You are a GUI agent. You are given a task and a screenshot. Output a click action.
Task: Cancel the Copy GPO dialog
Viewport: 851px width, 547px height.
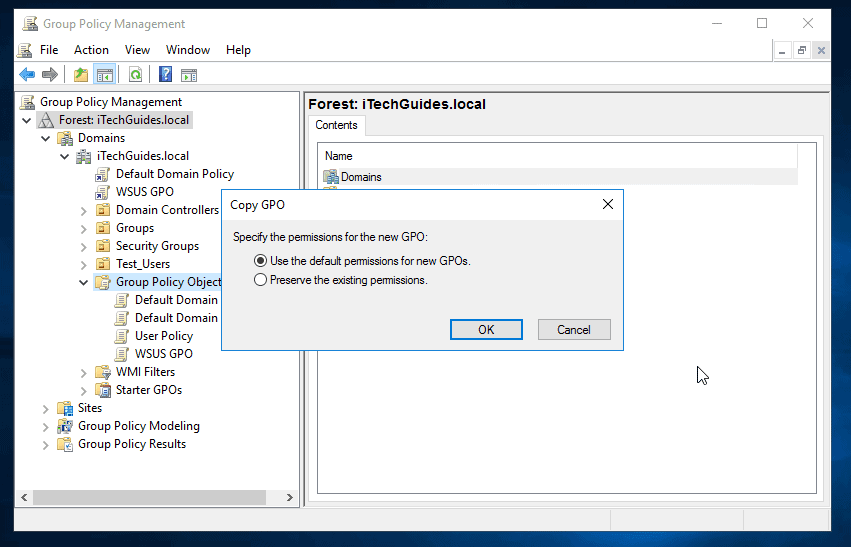574,329
